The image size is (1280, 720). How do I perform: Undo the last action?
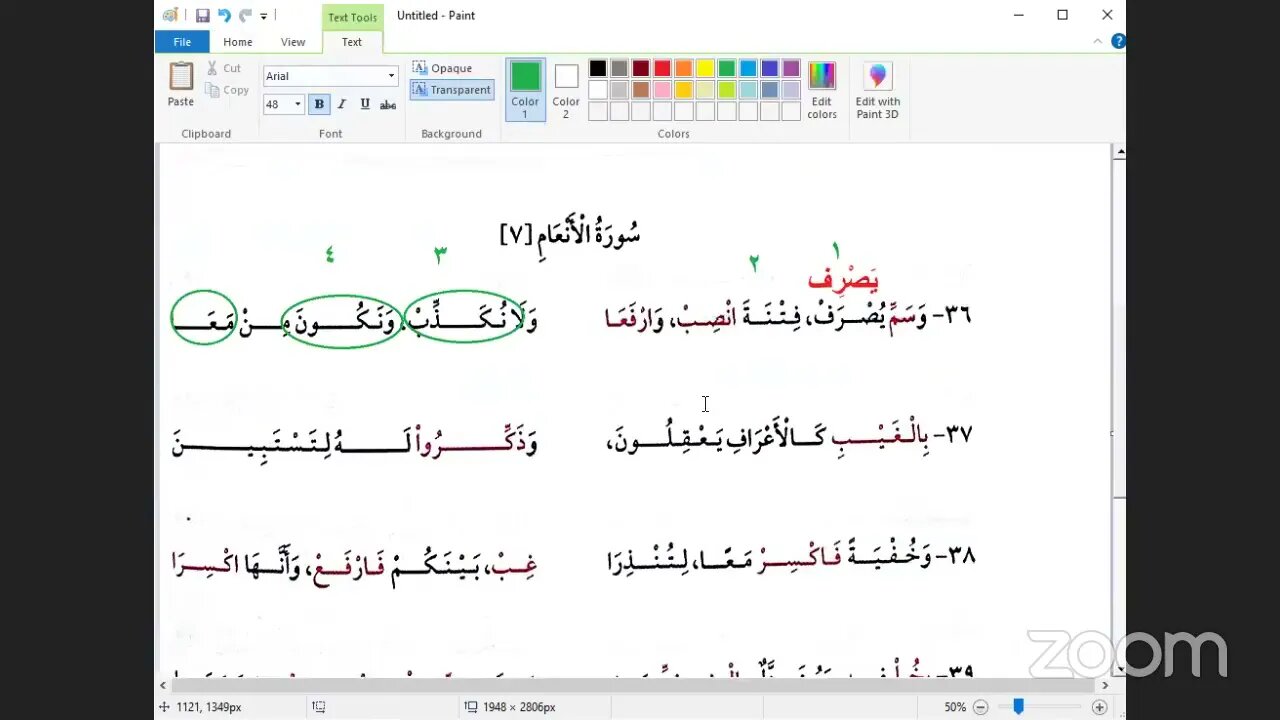[x=224, y=15]
